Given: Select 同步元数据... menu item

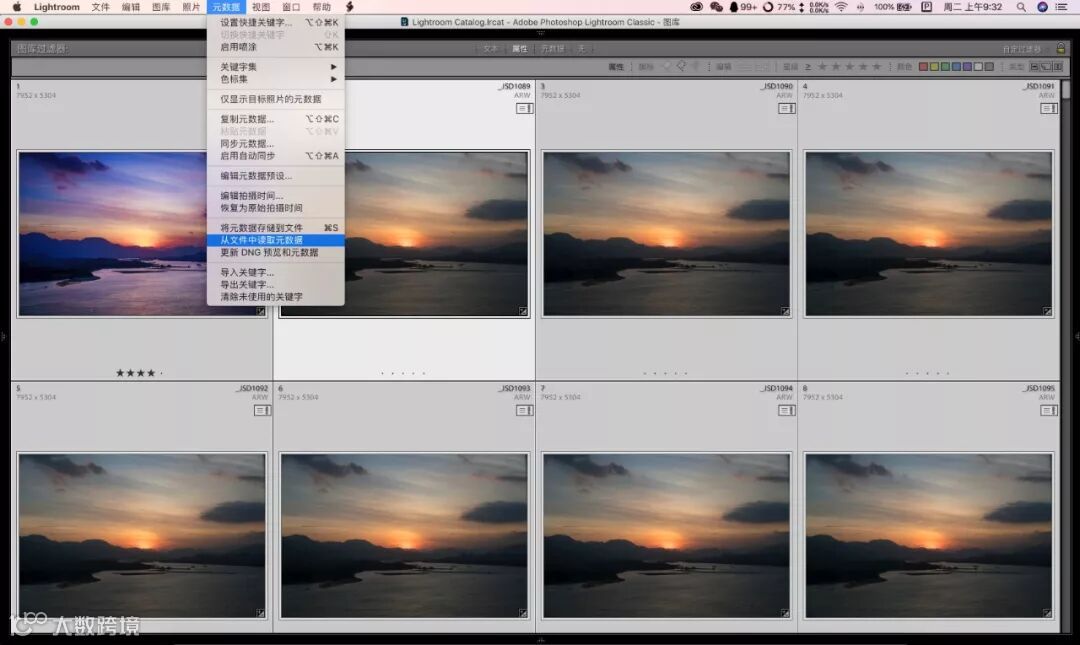Looking at the screenshot, I should coord(276,144).
